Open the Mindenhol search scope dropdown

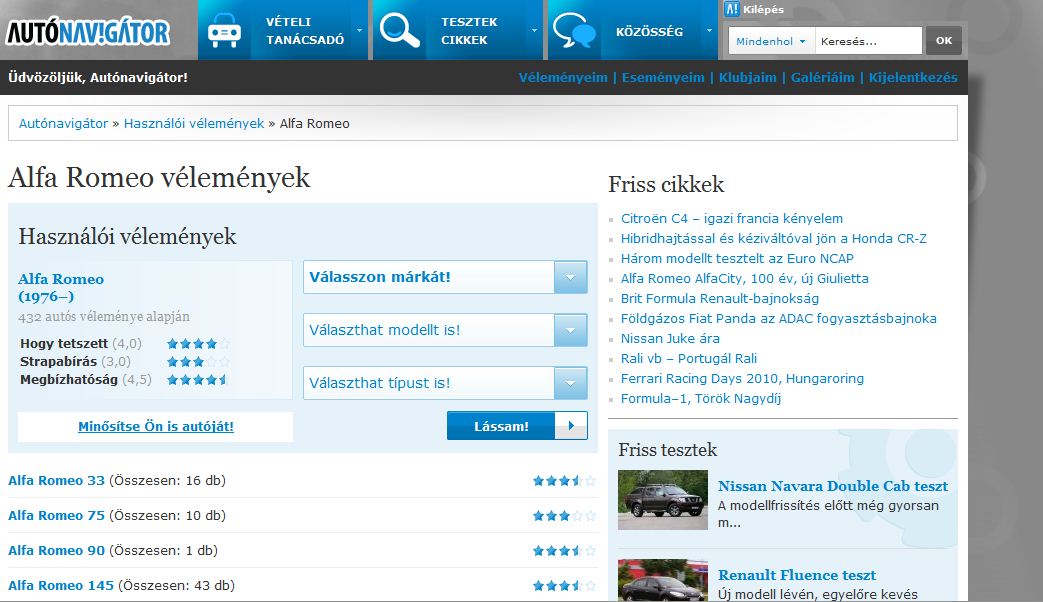(771, 41)
